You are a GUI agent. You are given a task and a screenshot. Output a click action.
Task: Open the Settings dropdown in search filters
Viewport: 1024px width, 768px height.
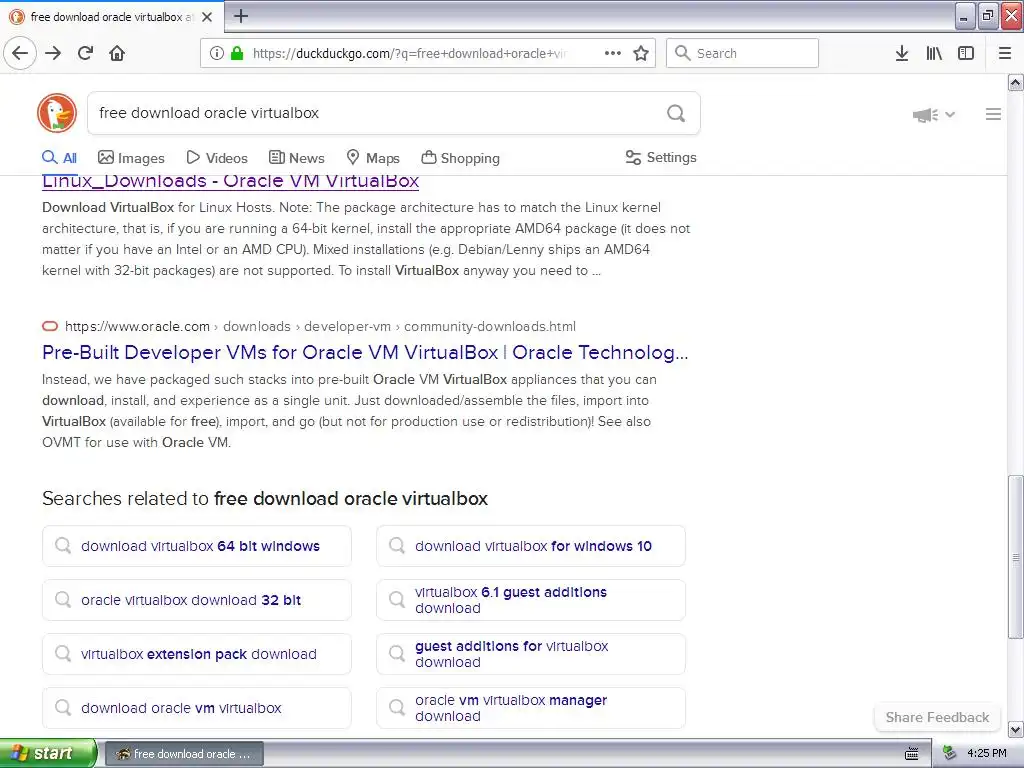661,157
